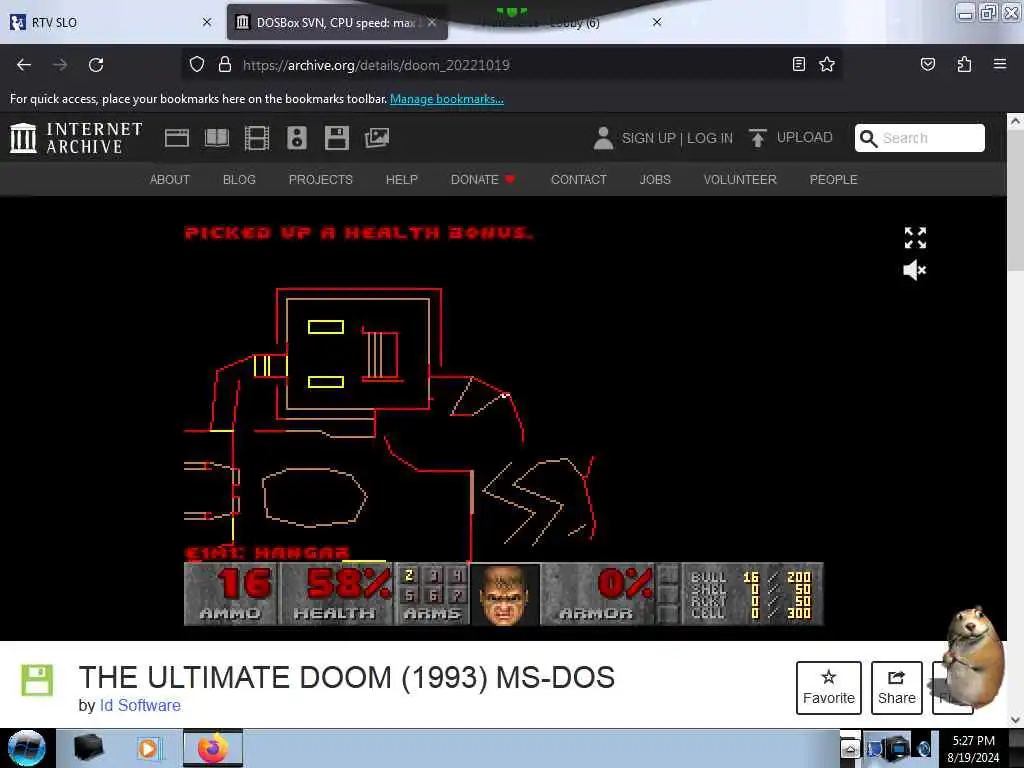
Task: Open the CONTACT menu item
Action: point(579,180)
